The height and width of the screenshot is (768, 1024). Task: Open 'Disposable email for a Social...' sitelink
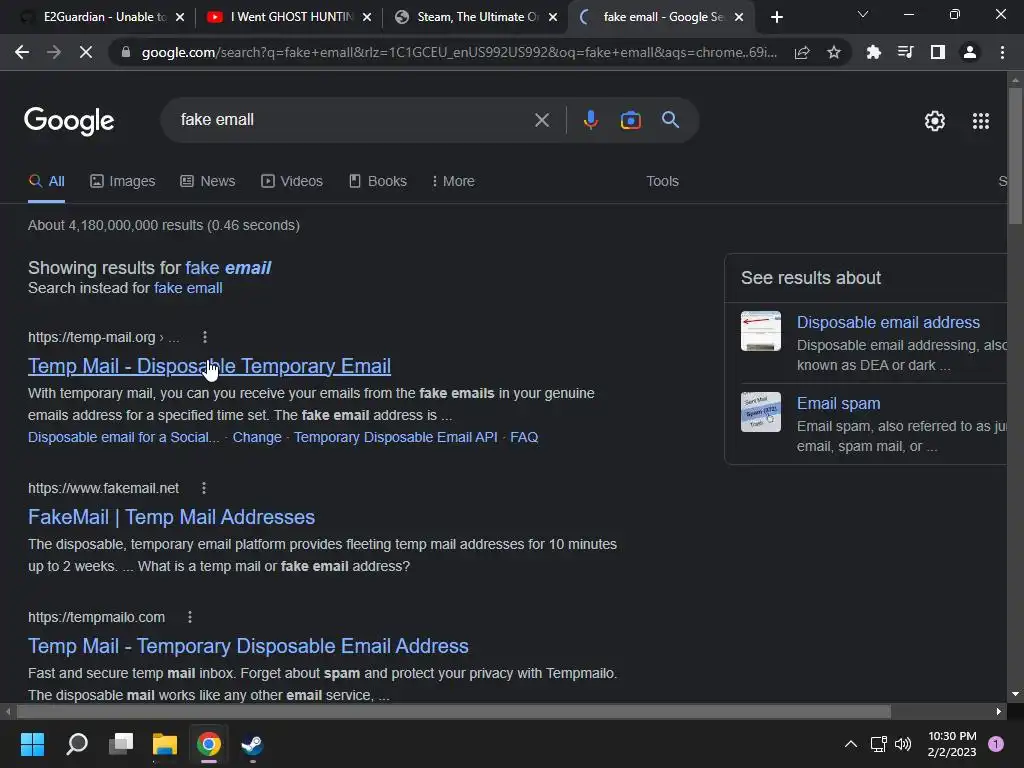click(123, 437)
